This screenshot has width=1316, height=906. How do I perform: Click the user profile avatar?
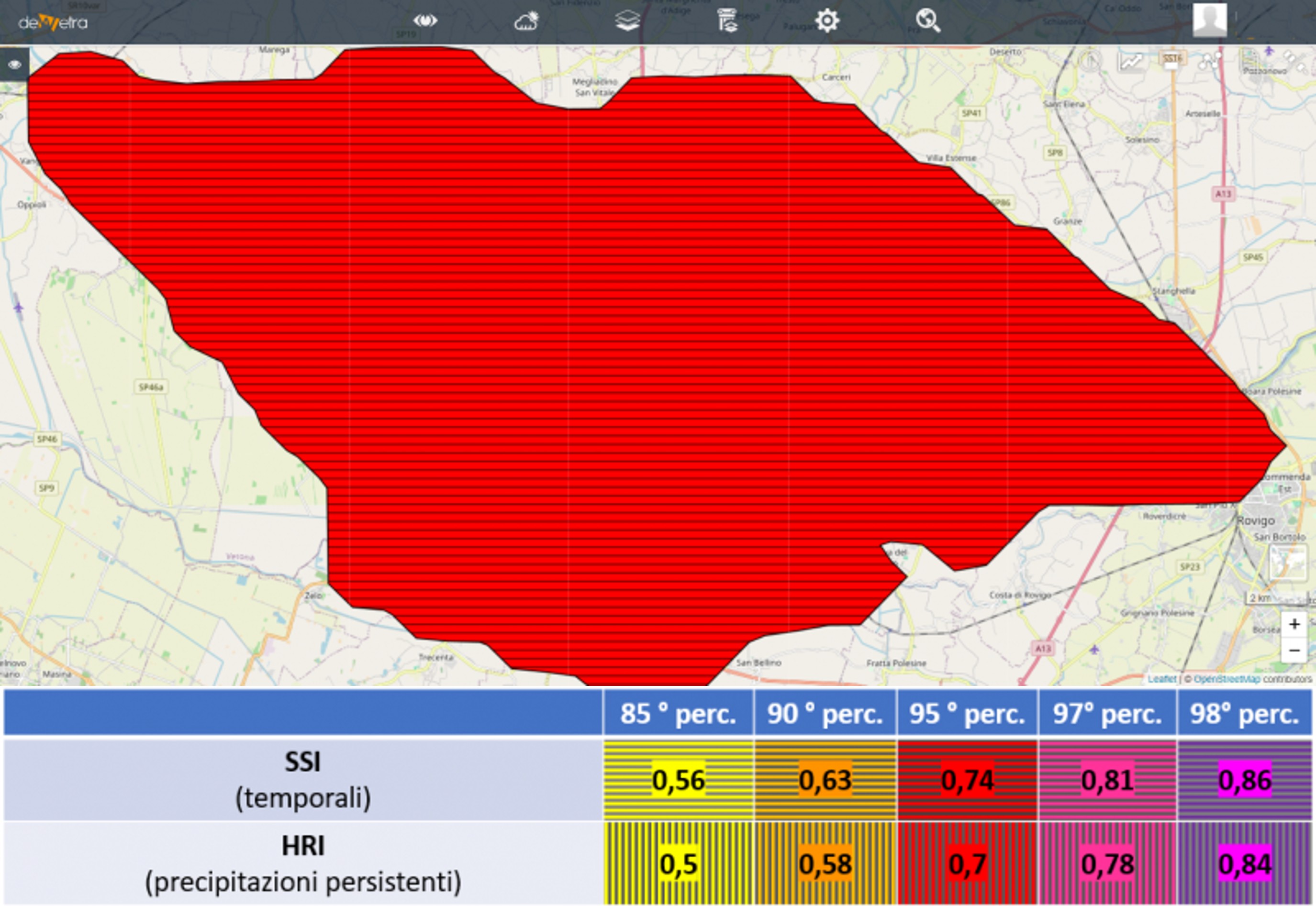click(x=1209, y=21)
